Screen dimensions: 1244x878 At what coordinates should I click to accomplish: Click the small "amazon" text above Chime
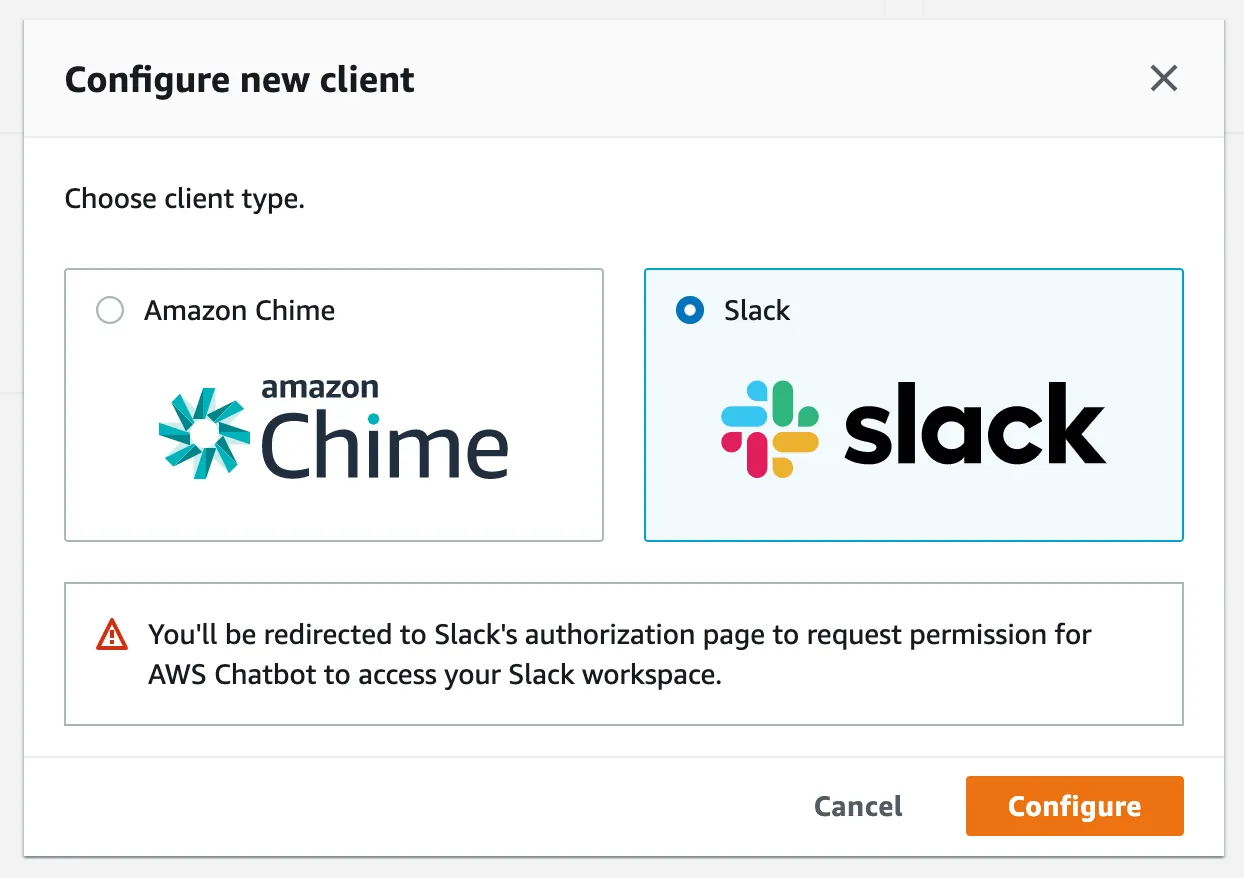320,388
